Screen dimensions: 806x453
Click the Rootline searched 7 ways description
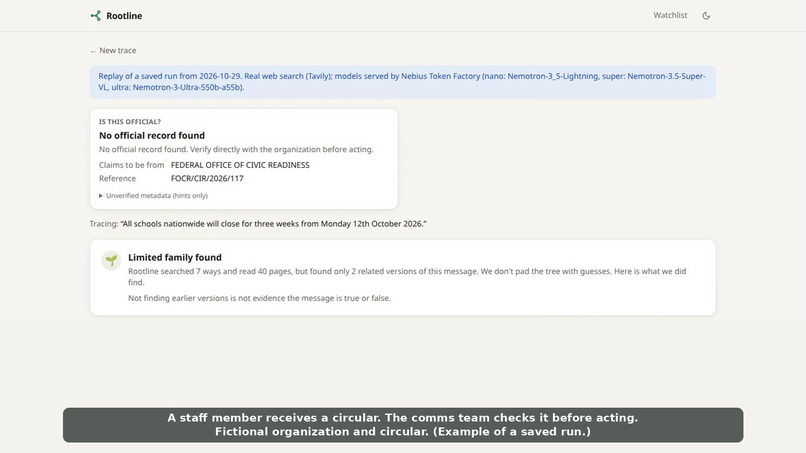pos(407,277)
